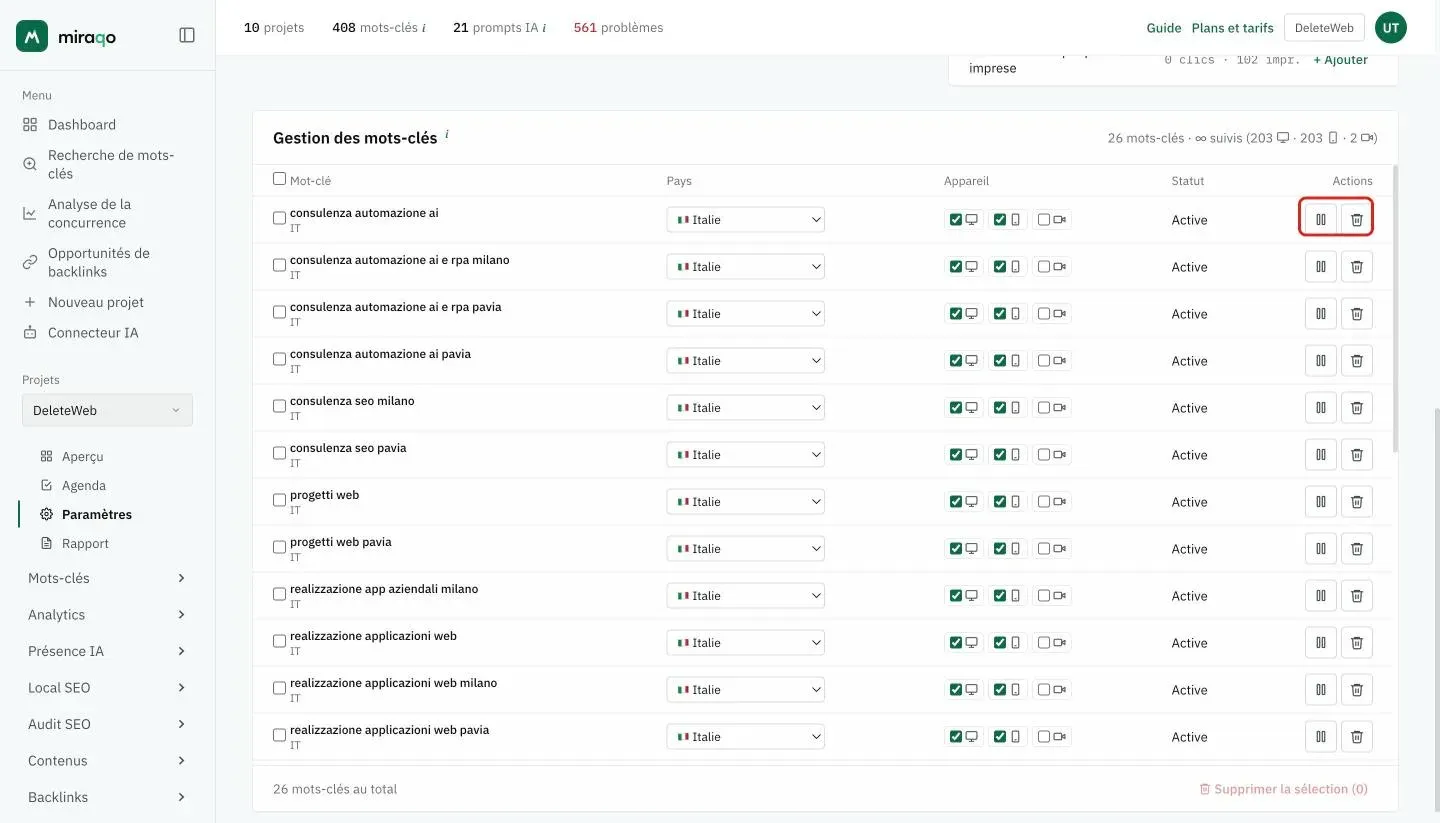Delete keyword "realizzazione applicazioni web"

coord(1356,643)
